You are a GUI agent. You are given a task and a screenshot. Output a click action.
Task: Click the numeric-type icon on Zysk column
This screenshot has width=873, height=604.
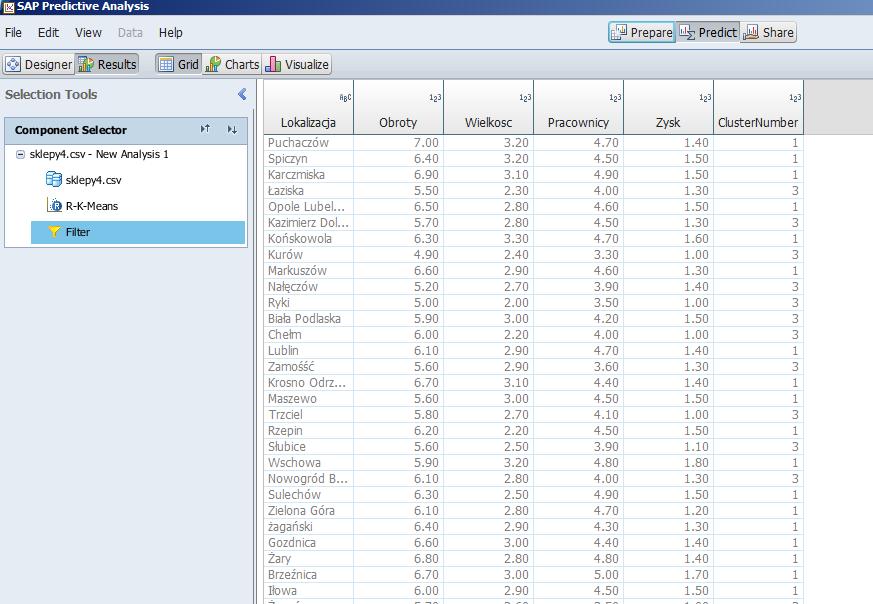click(x=705, y=98)
